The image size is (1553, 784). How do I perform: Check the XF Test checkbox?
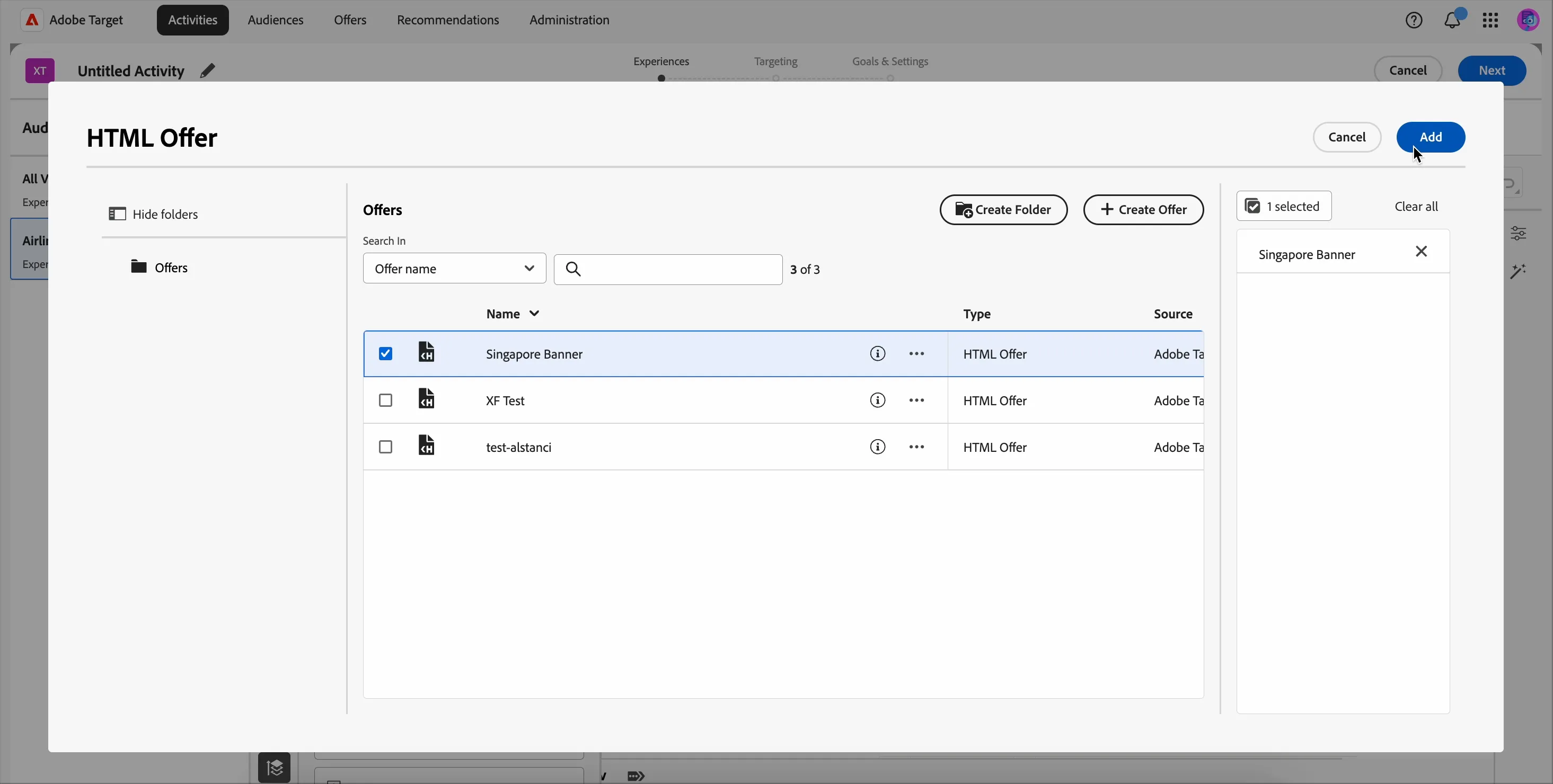click(x=386, y=400)
